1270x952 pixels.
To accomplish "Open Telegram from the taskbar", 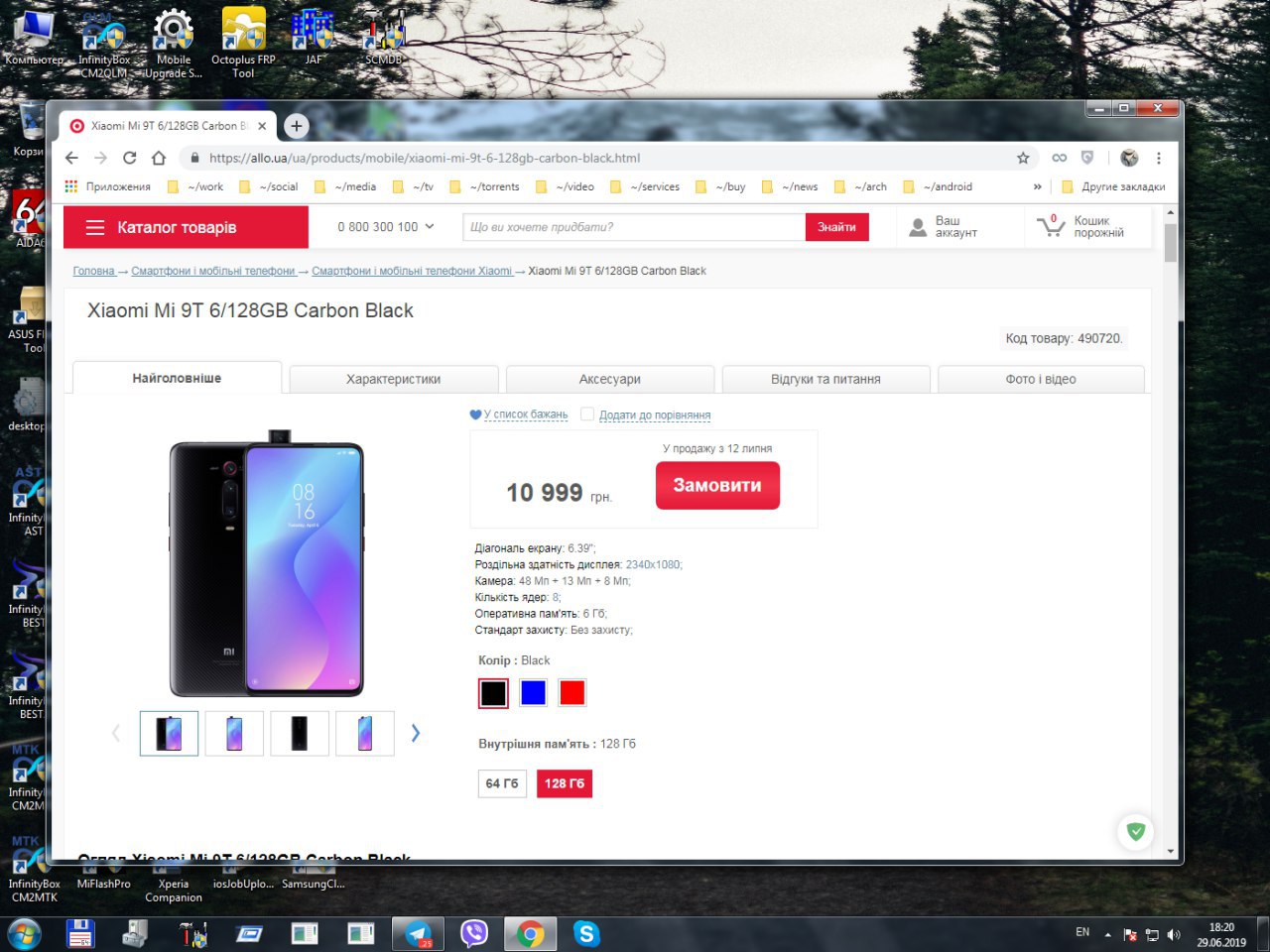I will [x=418, y=933].
